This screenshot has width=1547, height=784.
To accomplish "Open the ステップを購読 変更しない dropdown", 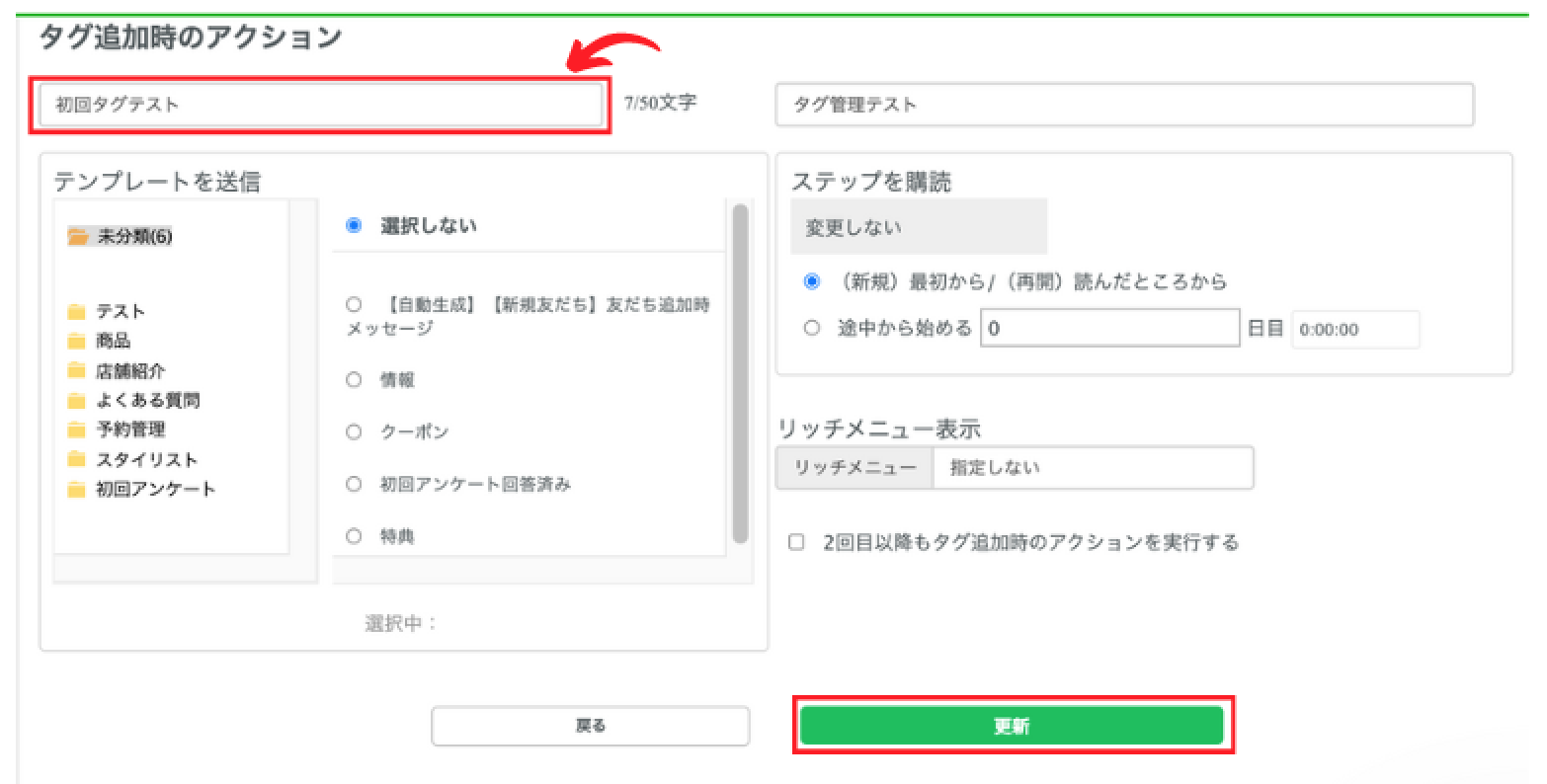I will click(919, 226).
